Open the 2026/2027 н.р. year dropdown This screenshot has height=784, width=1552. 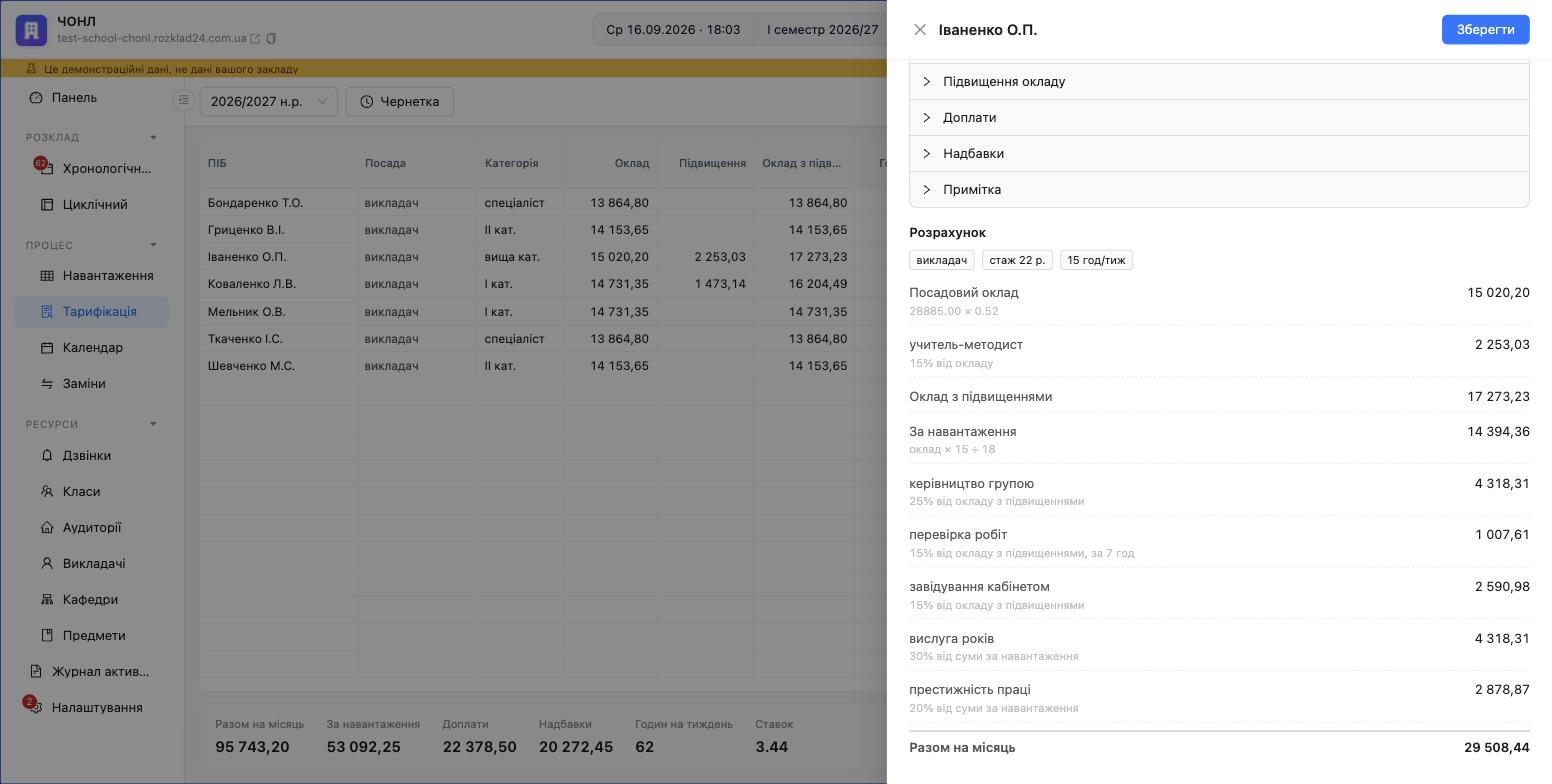(x=269, y=101)
